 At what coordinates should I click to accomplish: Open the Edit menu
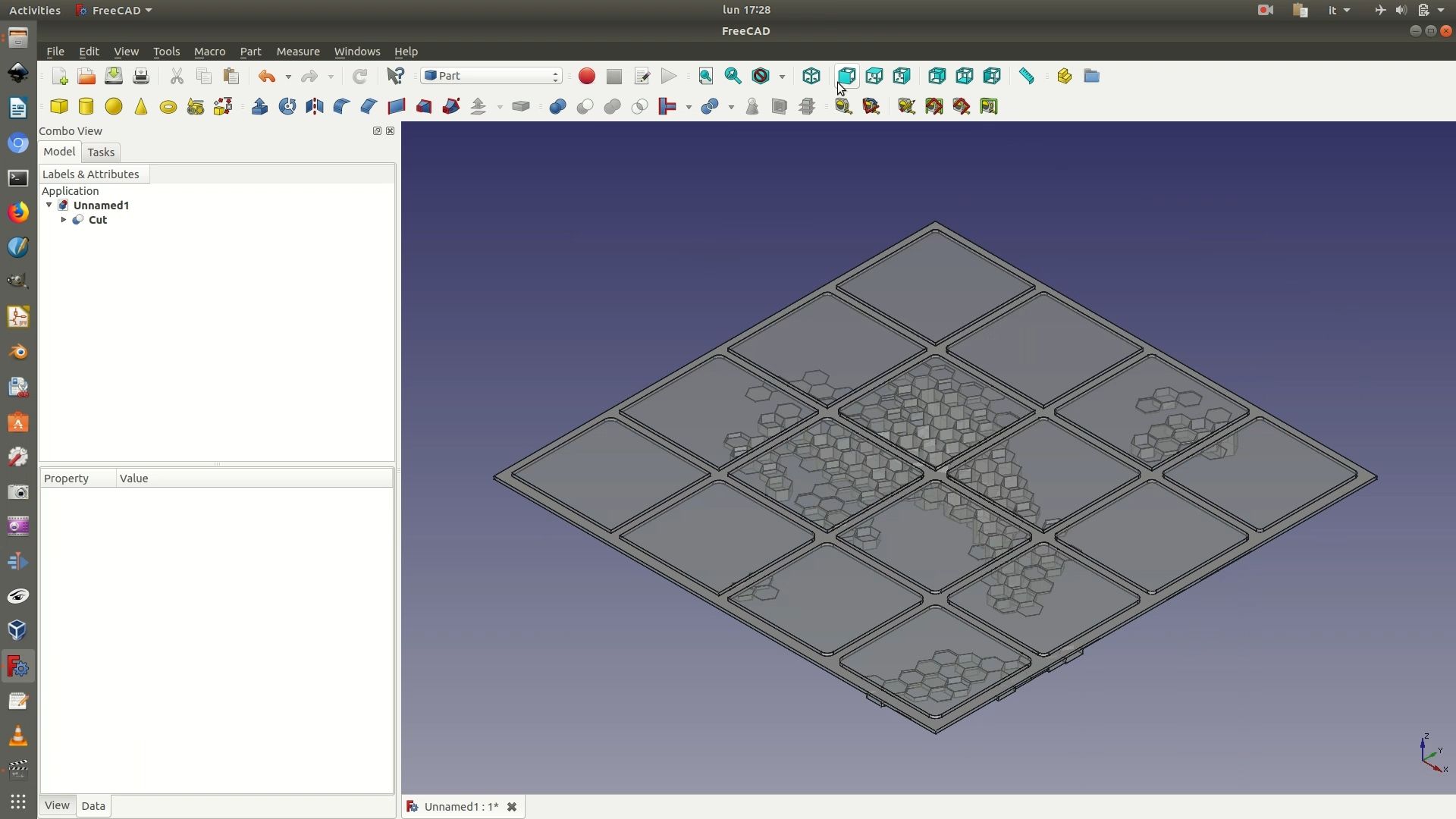[x=89, y=52]
